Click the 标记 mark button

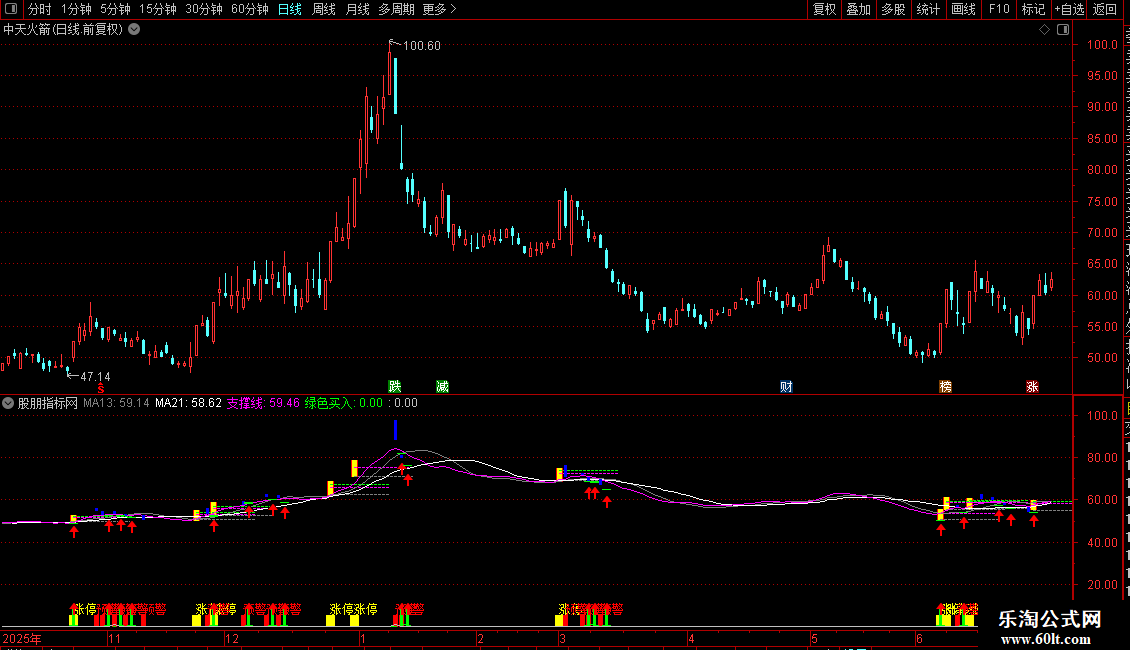(1033, 9)
